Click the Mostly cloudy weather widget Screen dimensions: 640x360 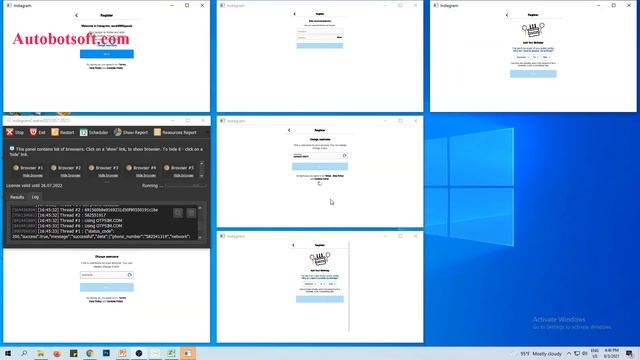pos(540,353)
